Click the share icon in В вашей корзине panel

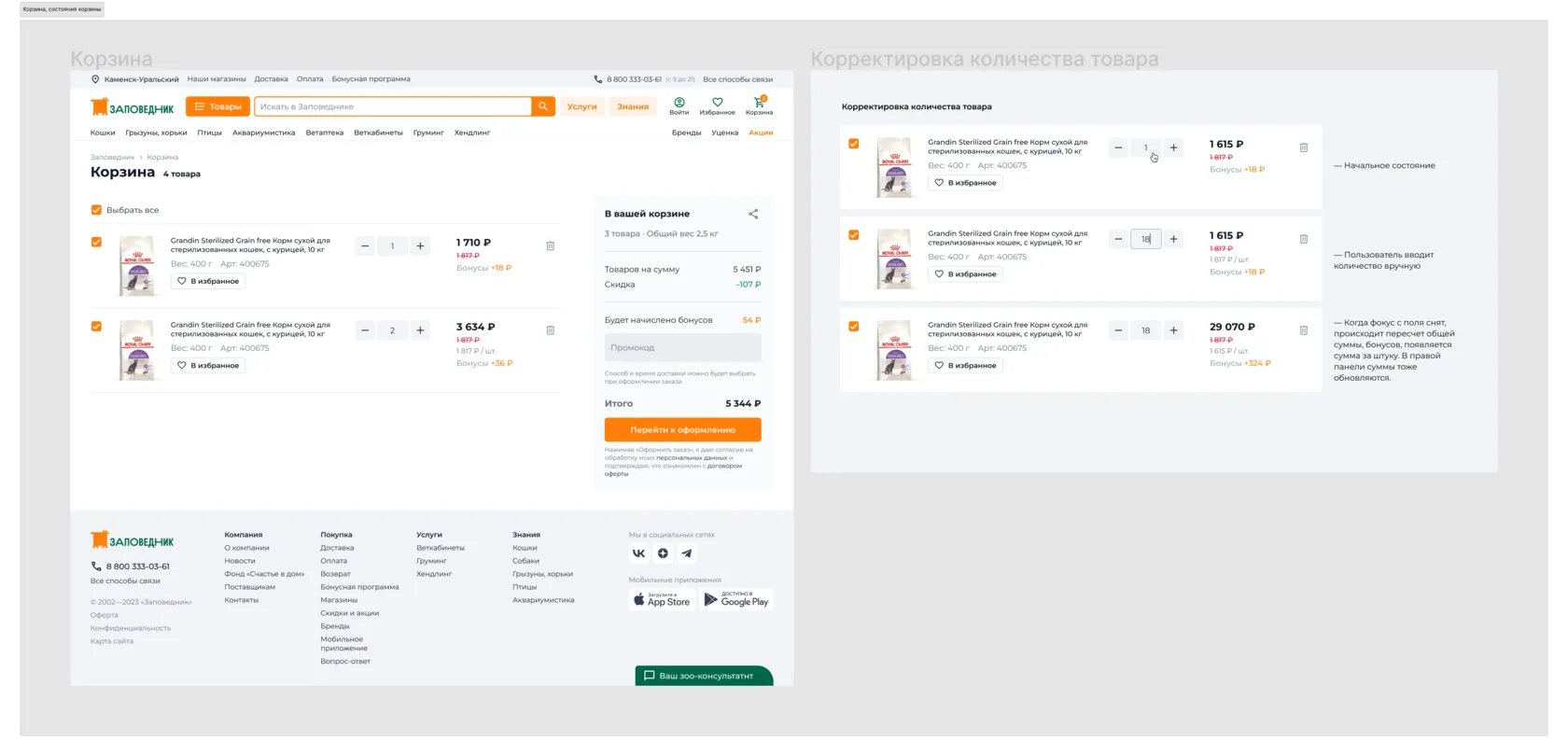[x=753, y=214]
